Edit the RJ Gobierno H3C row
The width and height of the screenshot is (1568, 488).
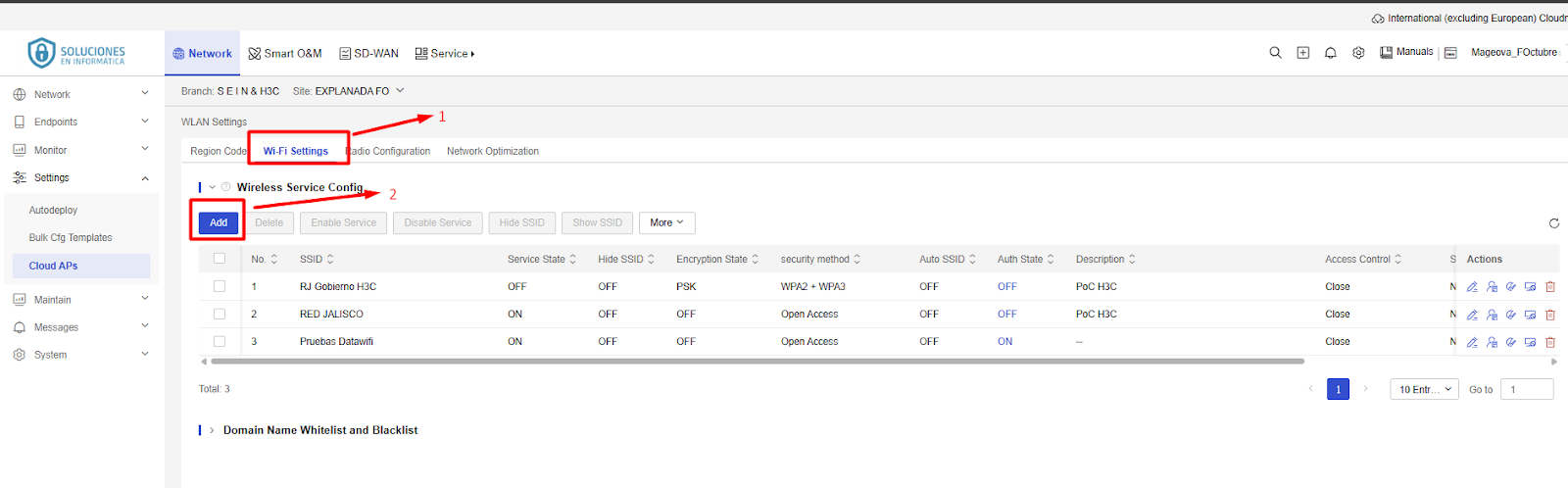click(x=1472, y=287)
